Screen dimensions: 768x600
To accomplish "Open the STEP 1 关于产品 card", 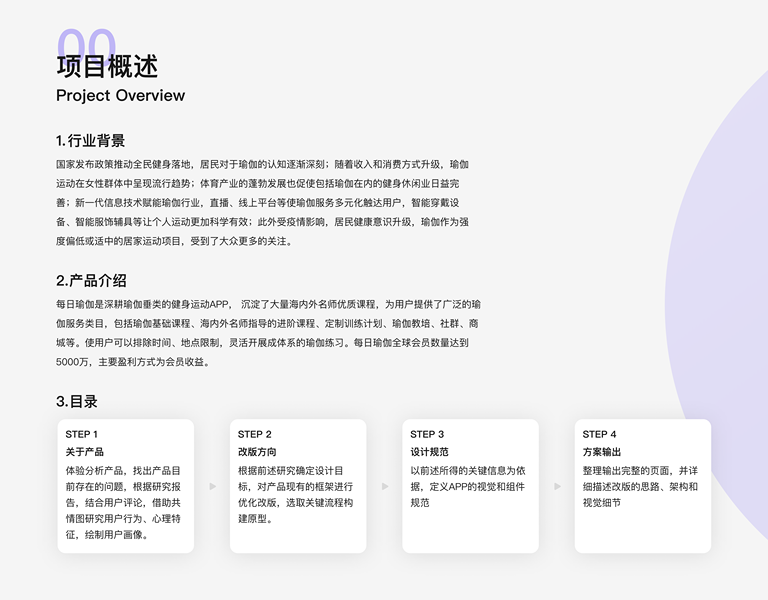I will (x=126, y=486).
